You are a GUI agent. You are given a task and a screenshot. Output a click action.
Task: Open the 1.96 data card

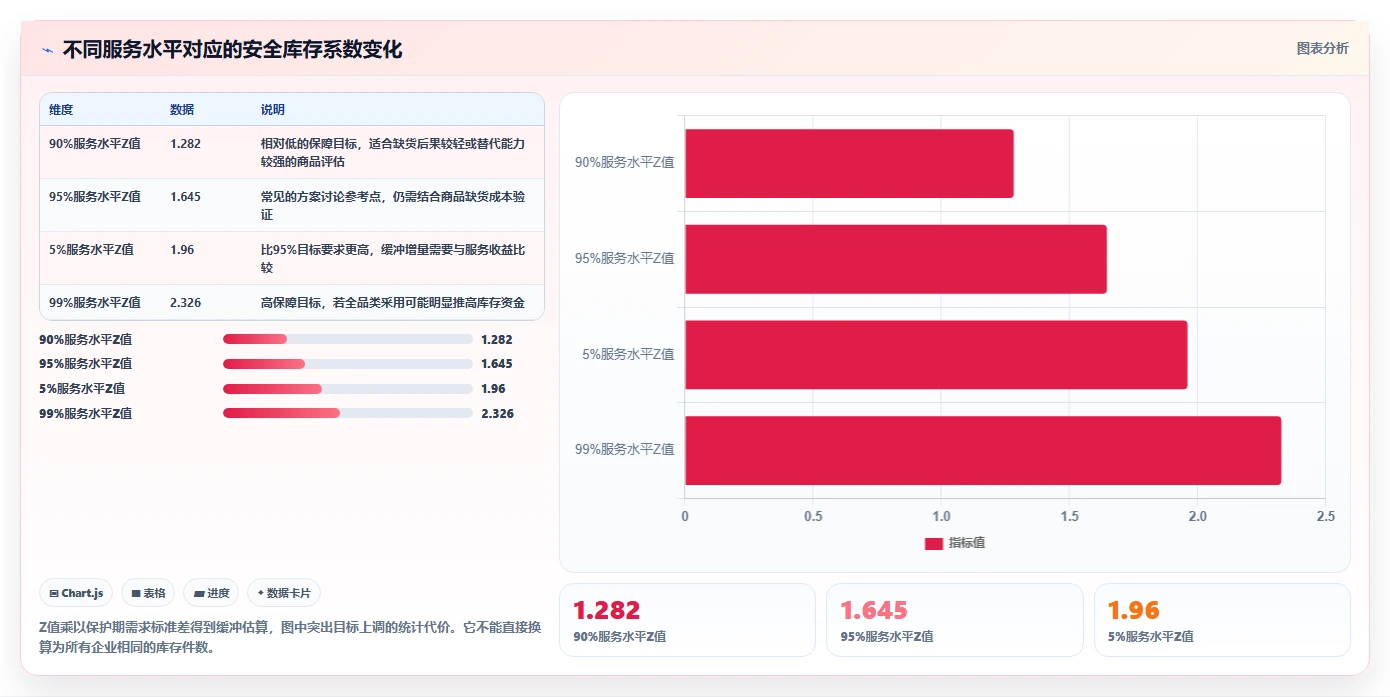pyautogui.click(x=1222, y=620)
